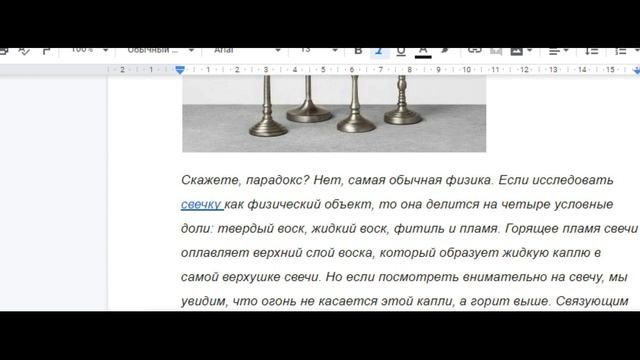Click the list formatting icon
640x360 pixels.
621,51
